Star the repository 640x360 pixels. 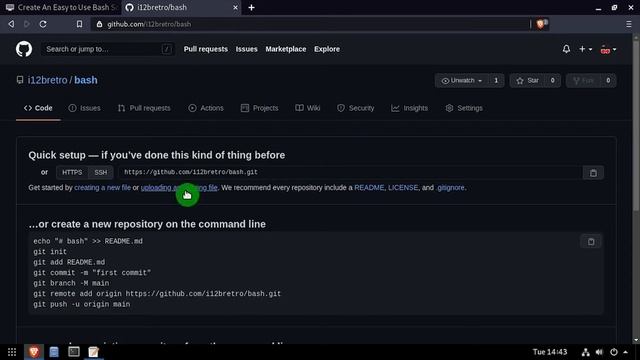point(527,80)
